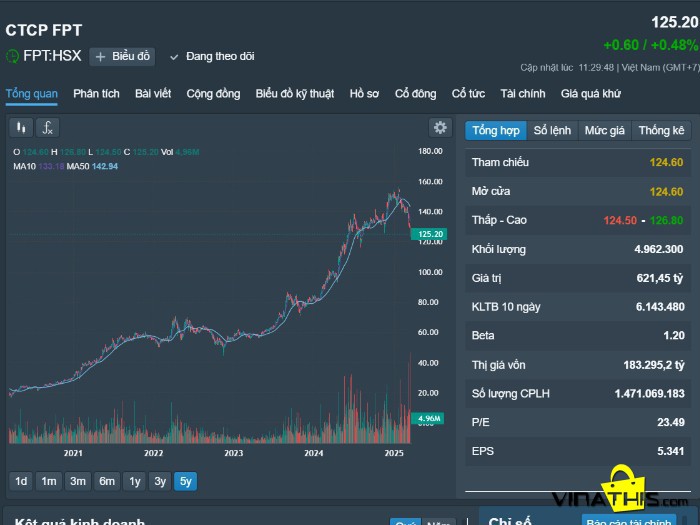Open the Cổ đông tab
Image resolution: width=700 pixels, height=525 pixels.
pyautogui.click(x=416, y=94)
